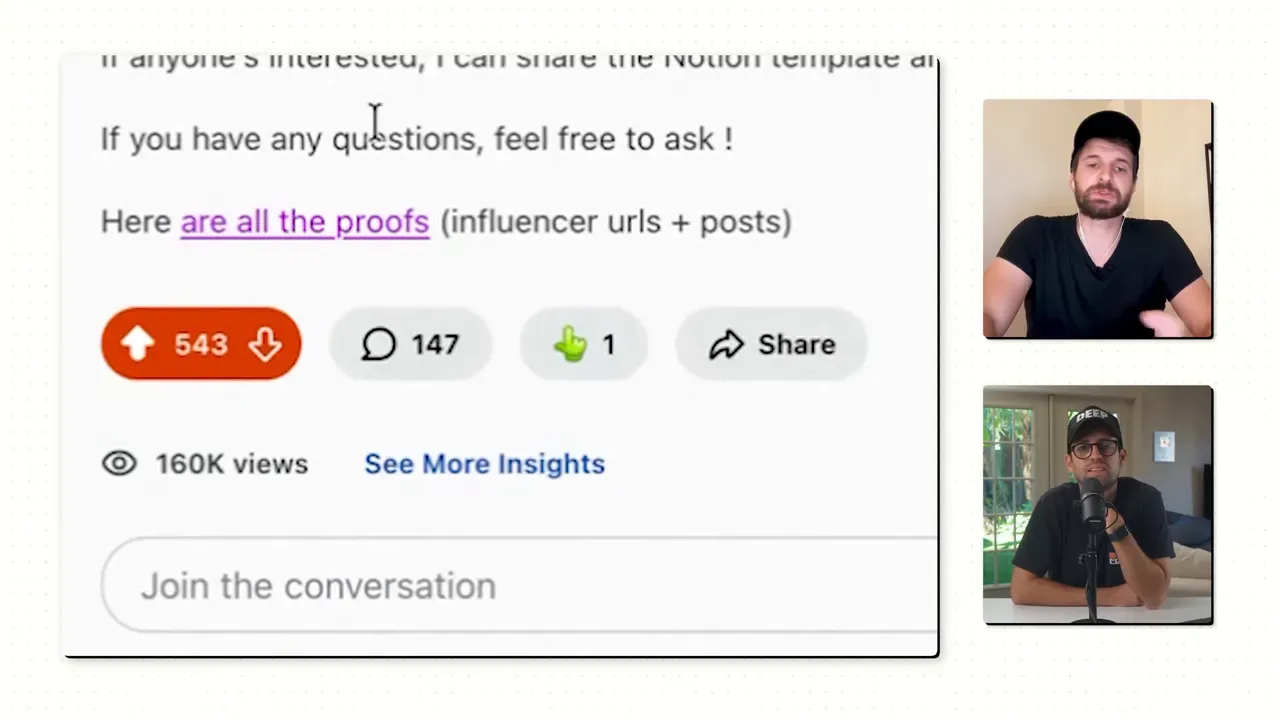This screenshot has width=1280, height=720.
Task: Open the 'are all the proofs' hyperlink
Action: point(304,221)
